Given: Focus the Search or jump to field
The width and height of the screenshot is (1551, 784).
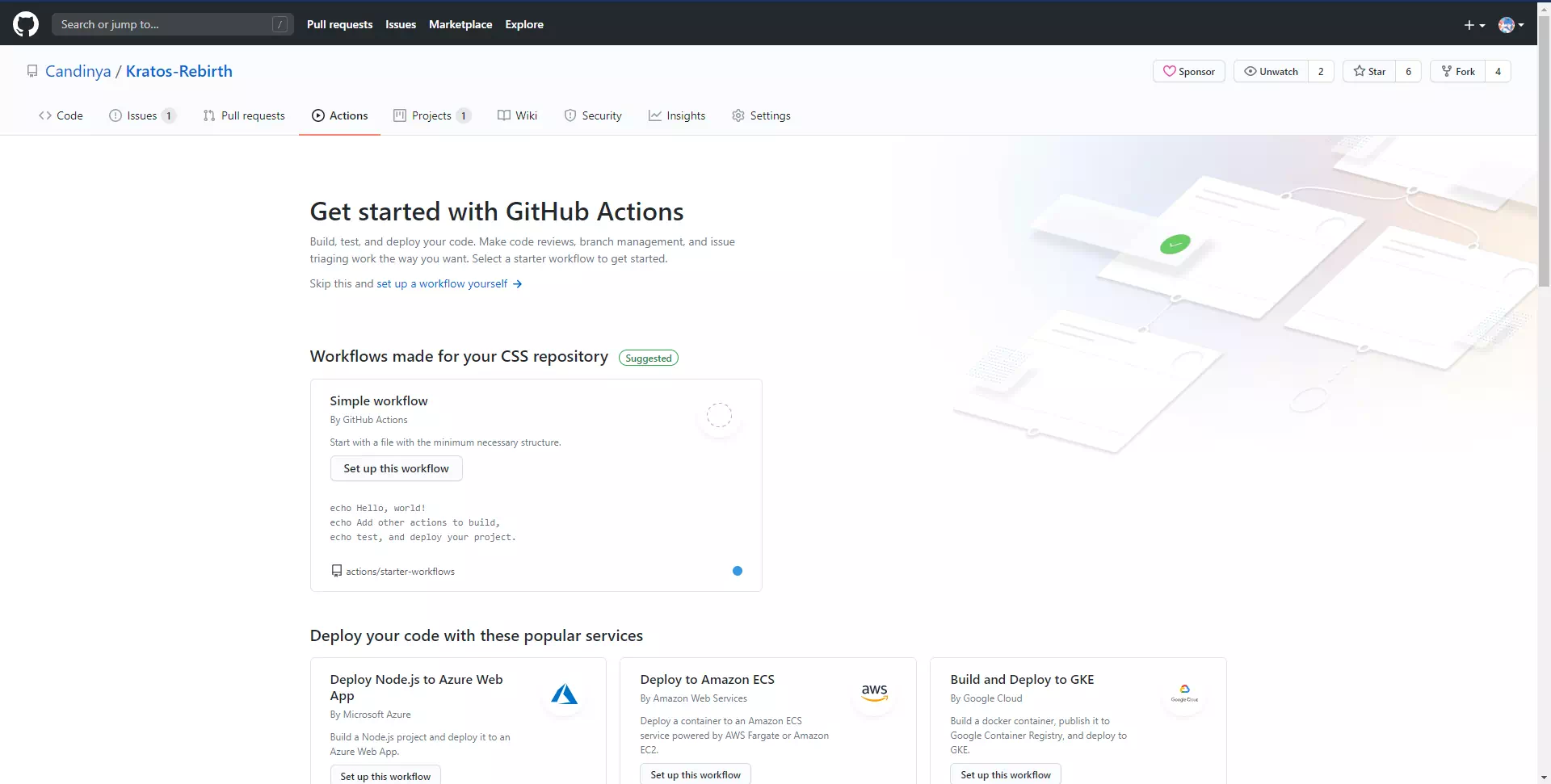Looking at the screenshot, I should tap(172, 24).
